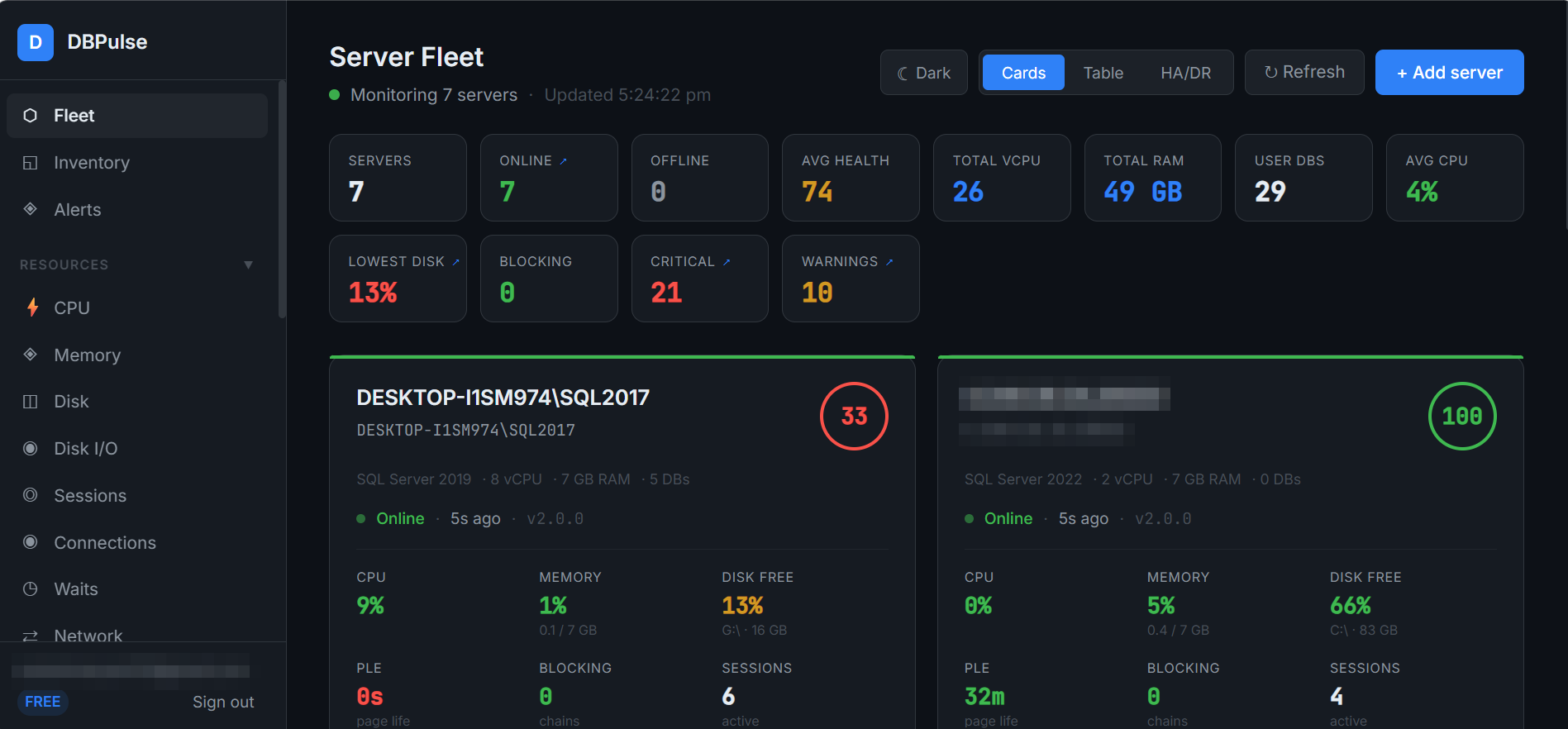Toggle the Dark theme button
The height and width of the screenshot is (729, 1568).
tap(924, 73)
